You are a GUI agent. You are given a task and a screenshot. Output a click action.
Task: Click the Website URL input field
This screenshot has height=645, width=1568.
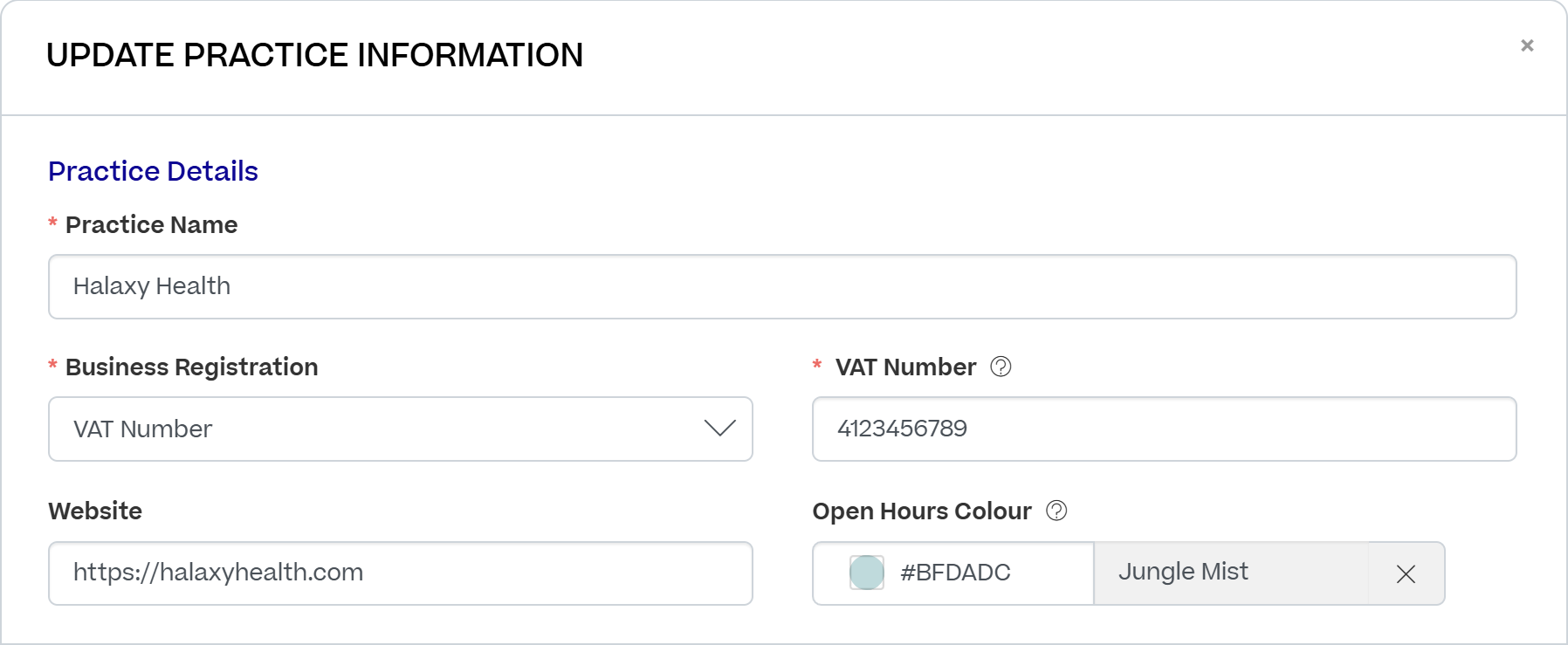point(401,573)
